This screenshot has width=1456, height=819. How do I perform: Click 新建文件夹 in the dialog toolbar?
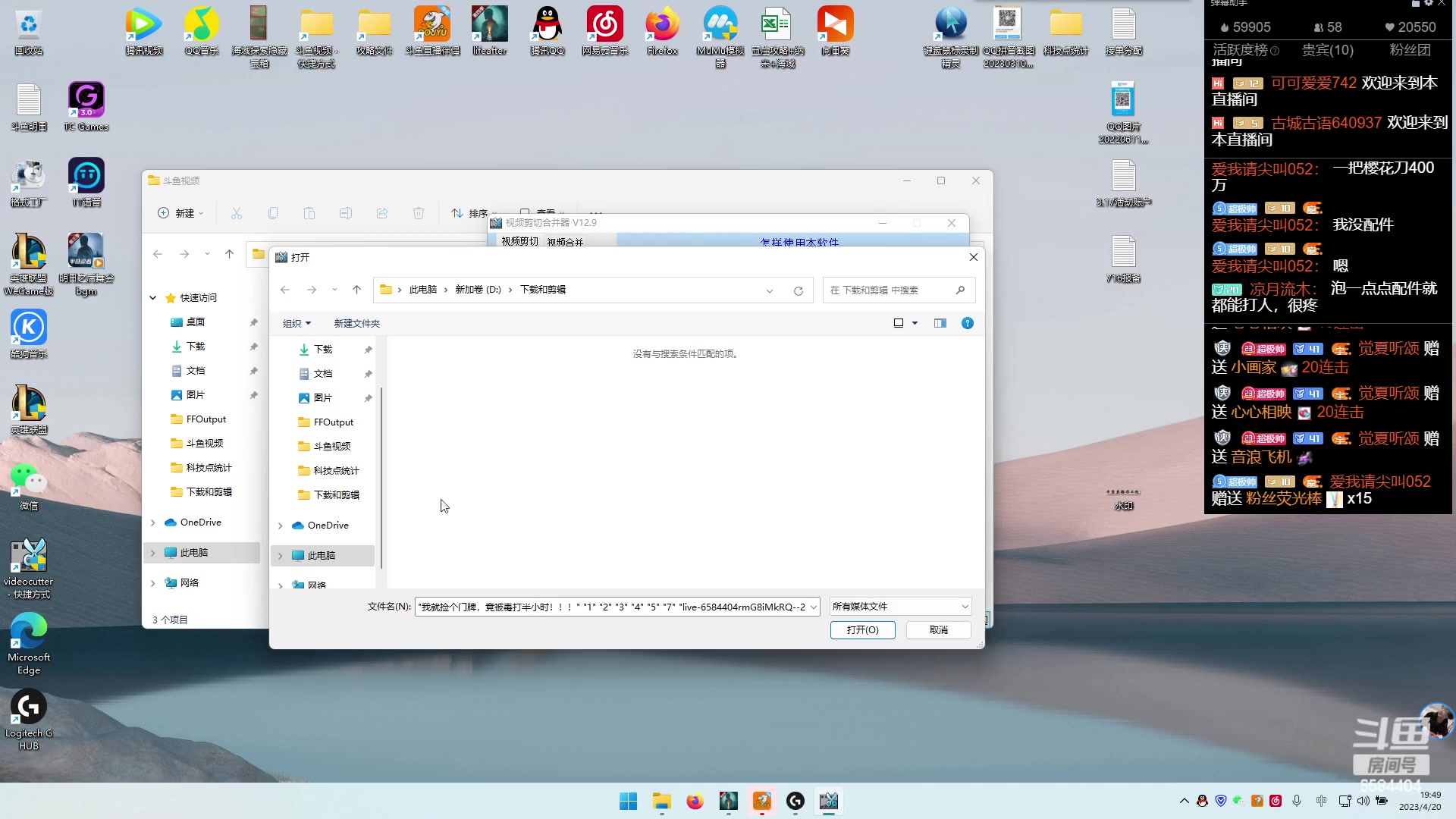point(356,323)
